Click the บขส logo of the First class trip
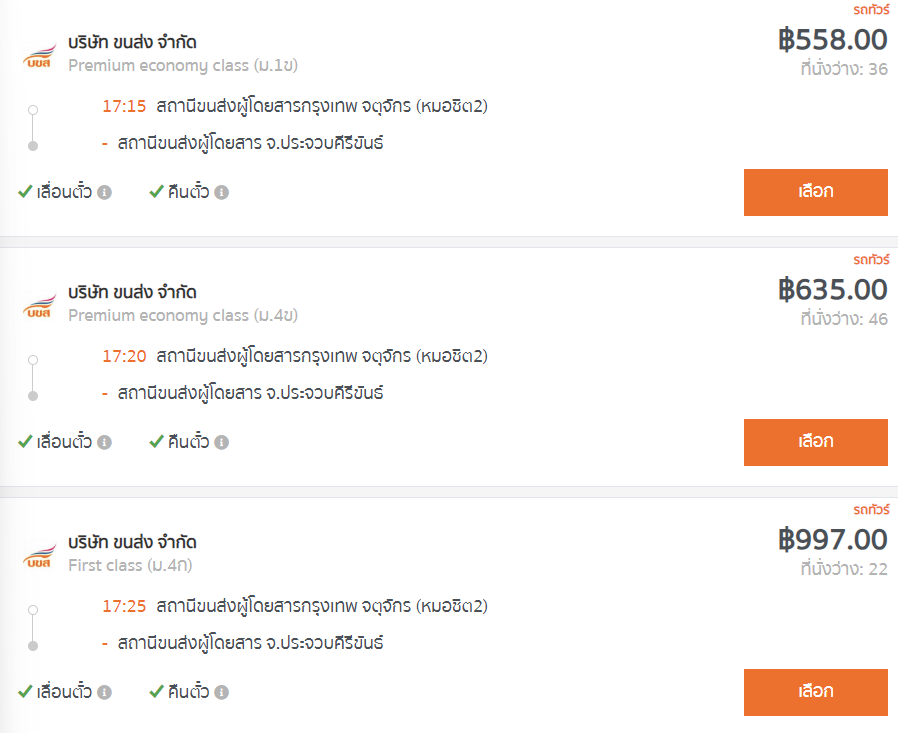Screen dimensions: 898x733 click(x=40, y=555)
